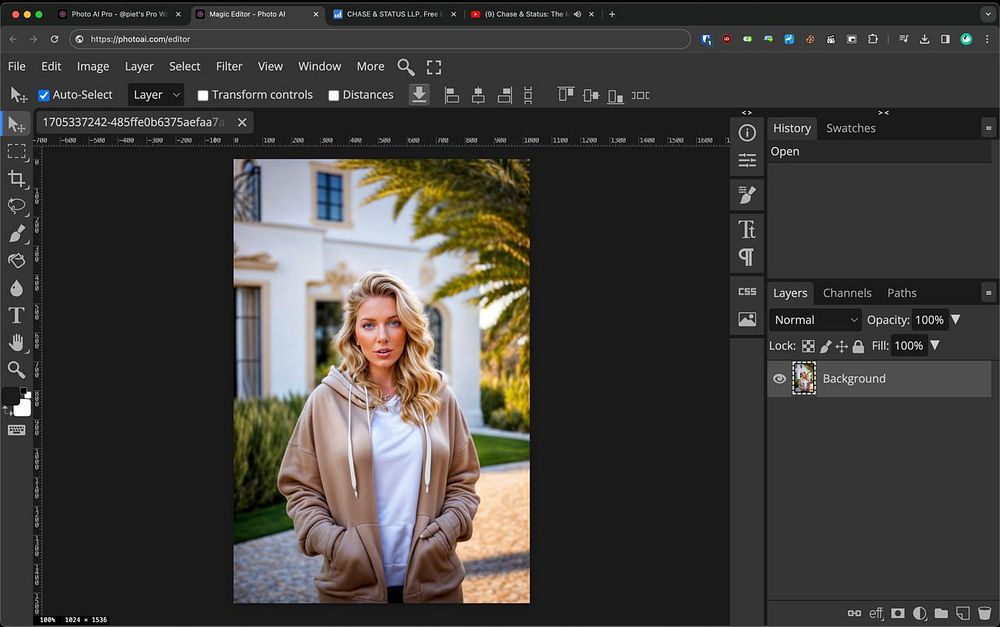
Task: Click the Open history state
Action: 785,152
